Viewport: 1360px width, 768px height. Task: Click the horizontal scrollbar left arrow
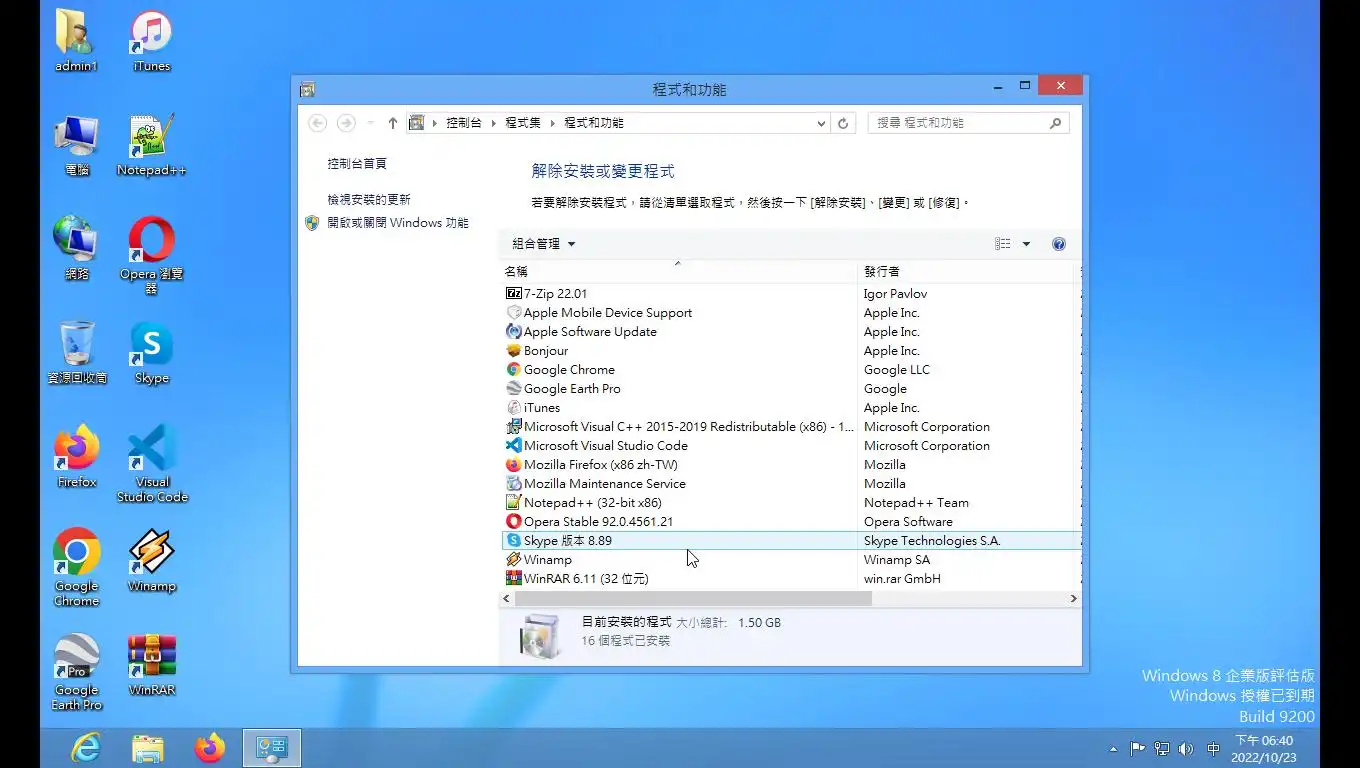coord(507,599)
